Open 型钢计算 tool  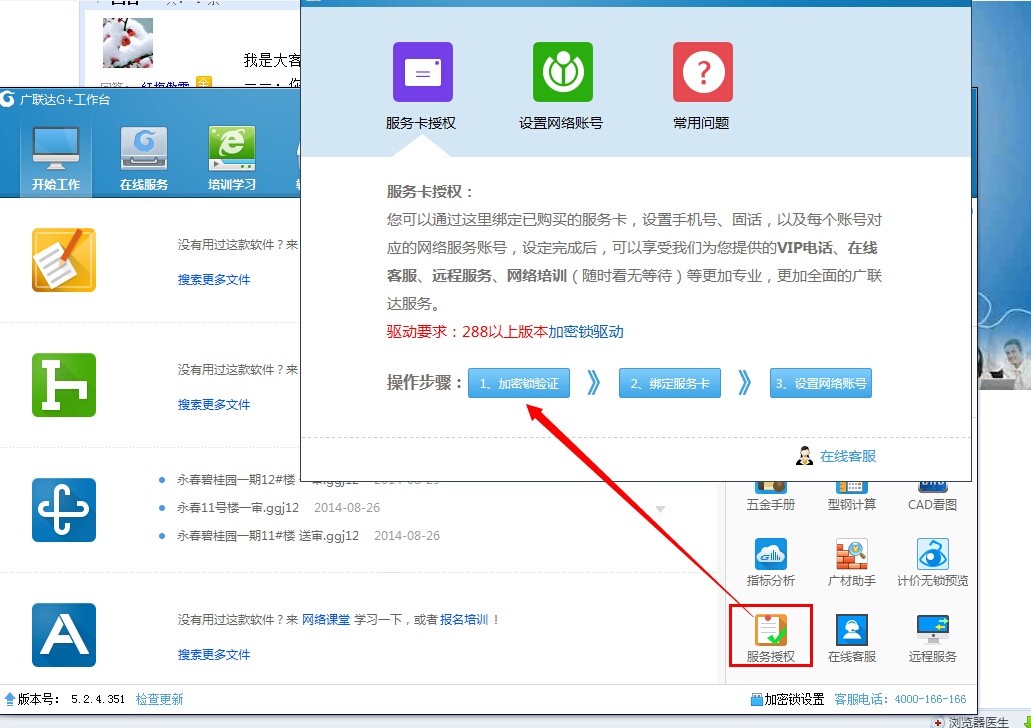(851, 497)
